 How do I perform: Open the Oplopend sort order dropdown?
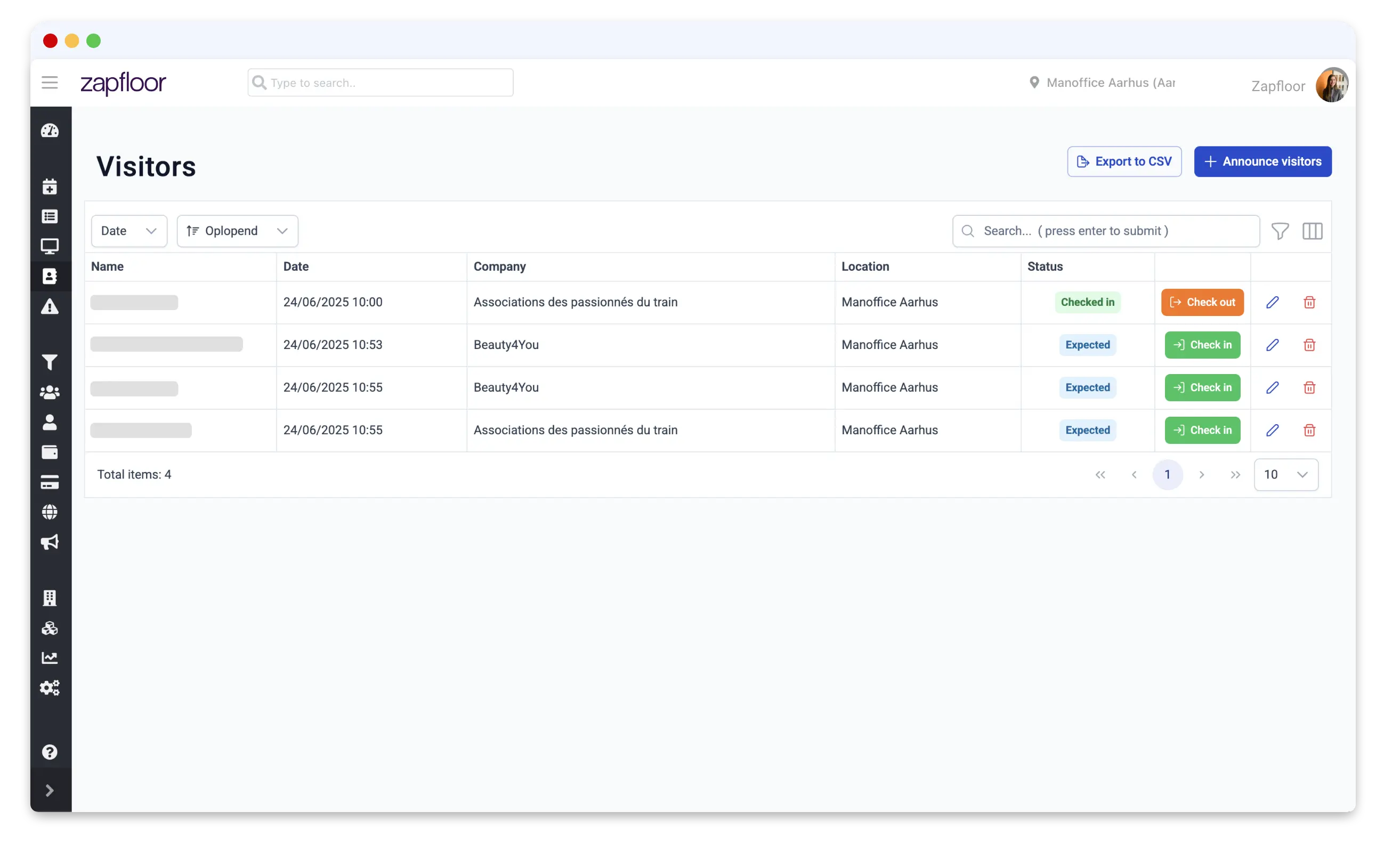pyautogui.click(x=237, y=231)
